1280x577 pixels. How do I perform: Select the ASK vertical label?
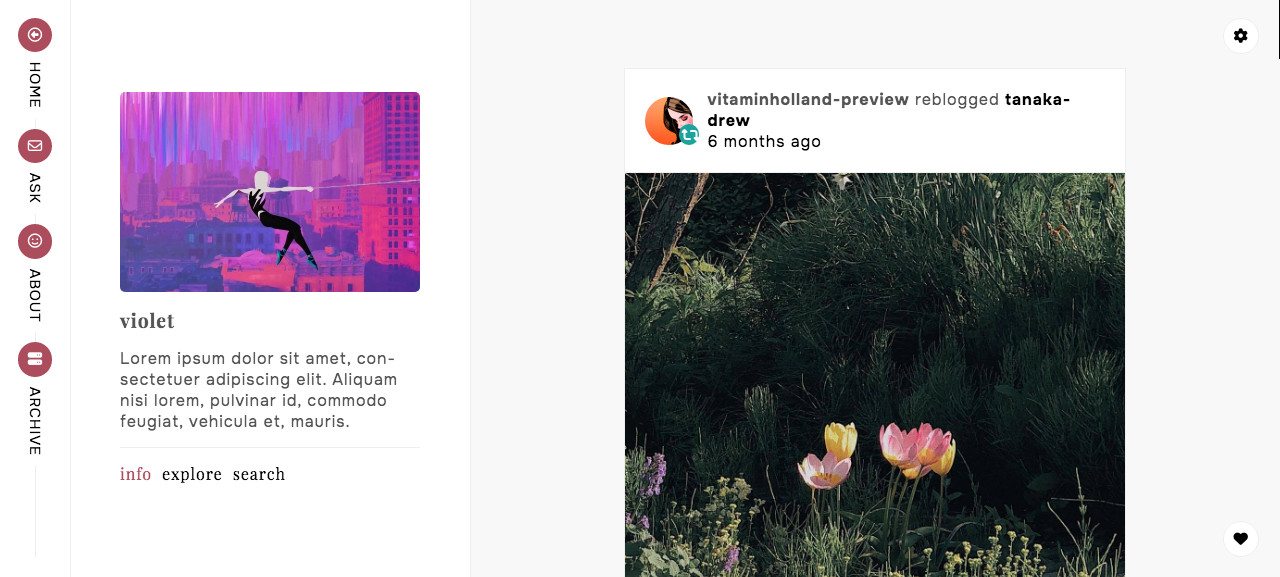[x=35, y=188]
